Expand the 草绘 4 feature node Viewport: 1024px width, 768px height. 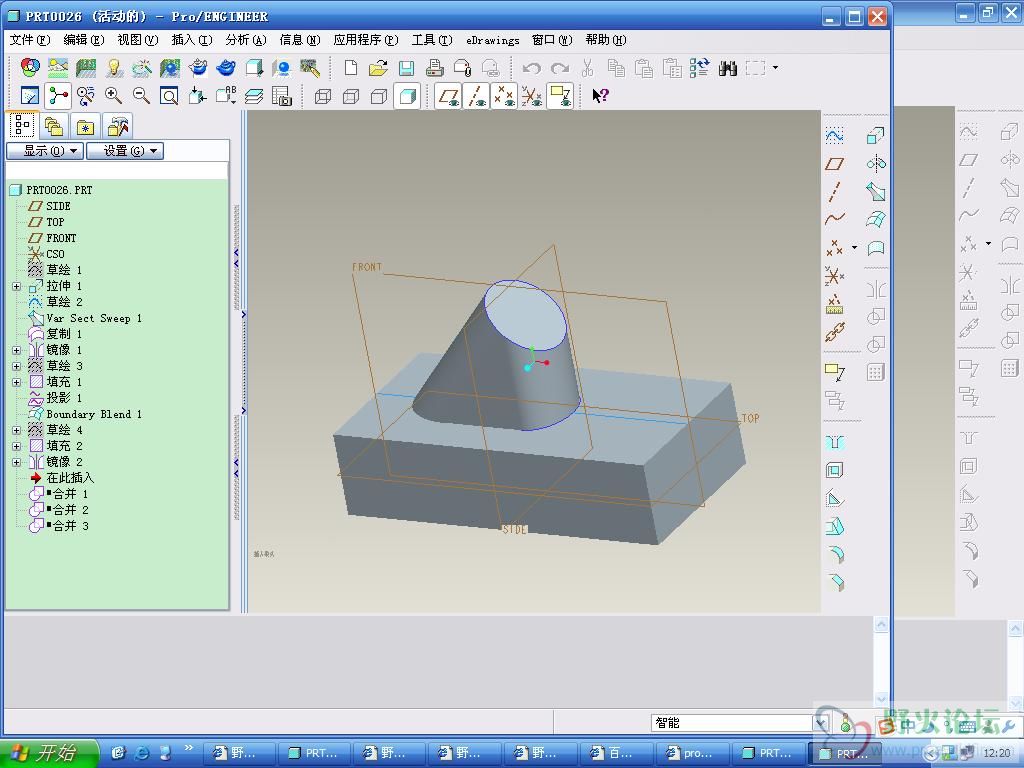click(x=17, y=430)
